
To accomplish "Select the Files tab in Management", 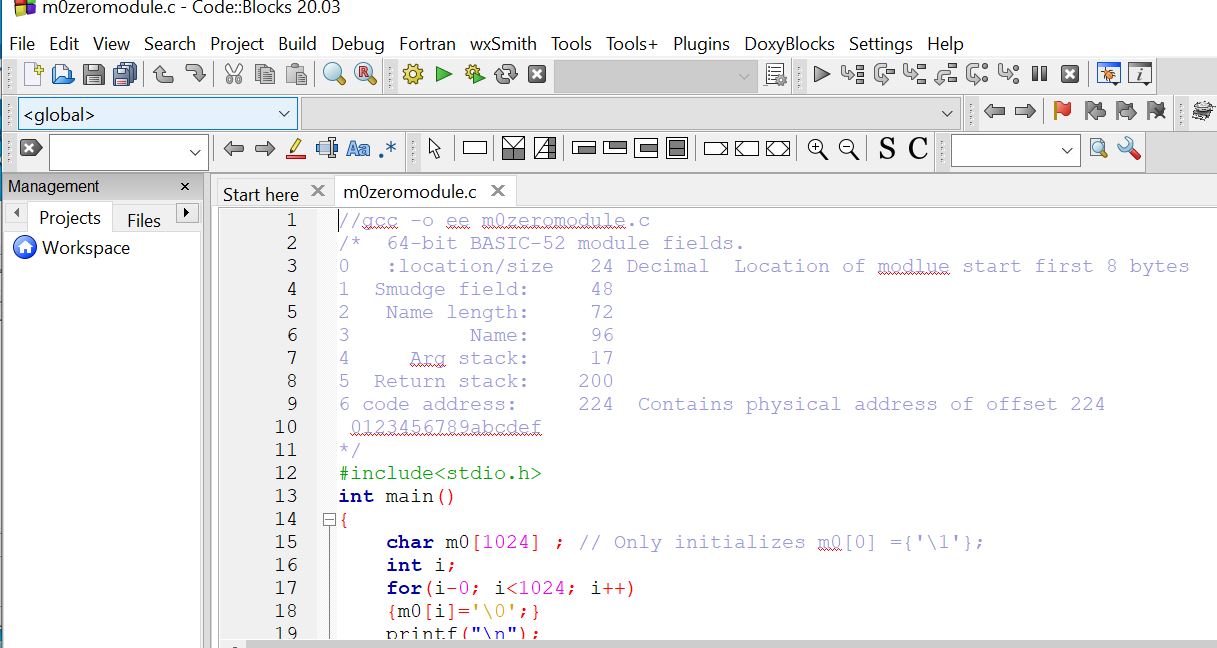I will [x=144, y=220].
